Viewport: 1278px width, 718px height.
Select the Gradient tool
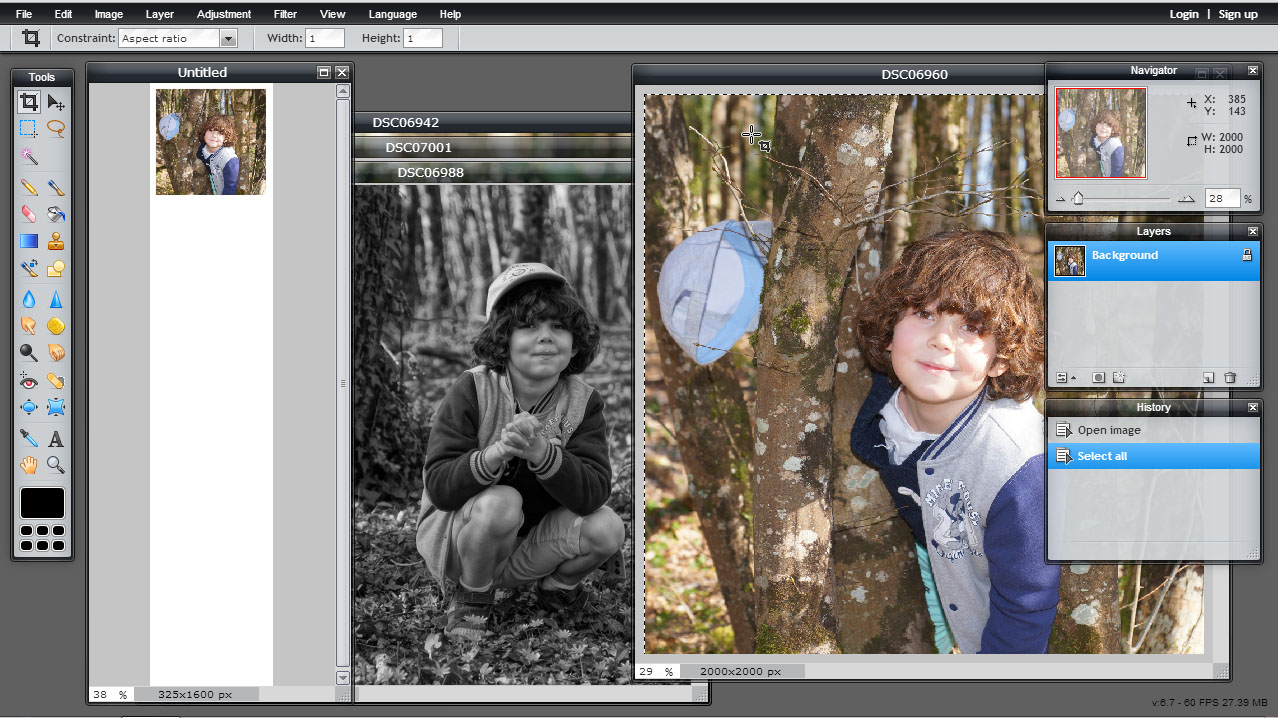click(28, 241)
